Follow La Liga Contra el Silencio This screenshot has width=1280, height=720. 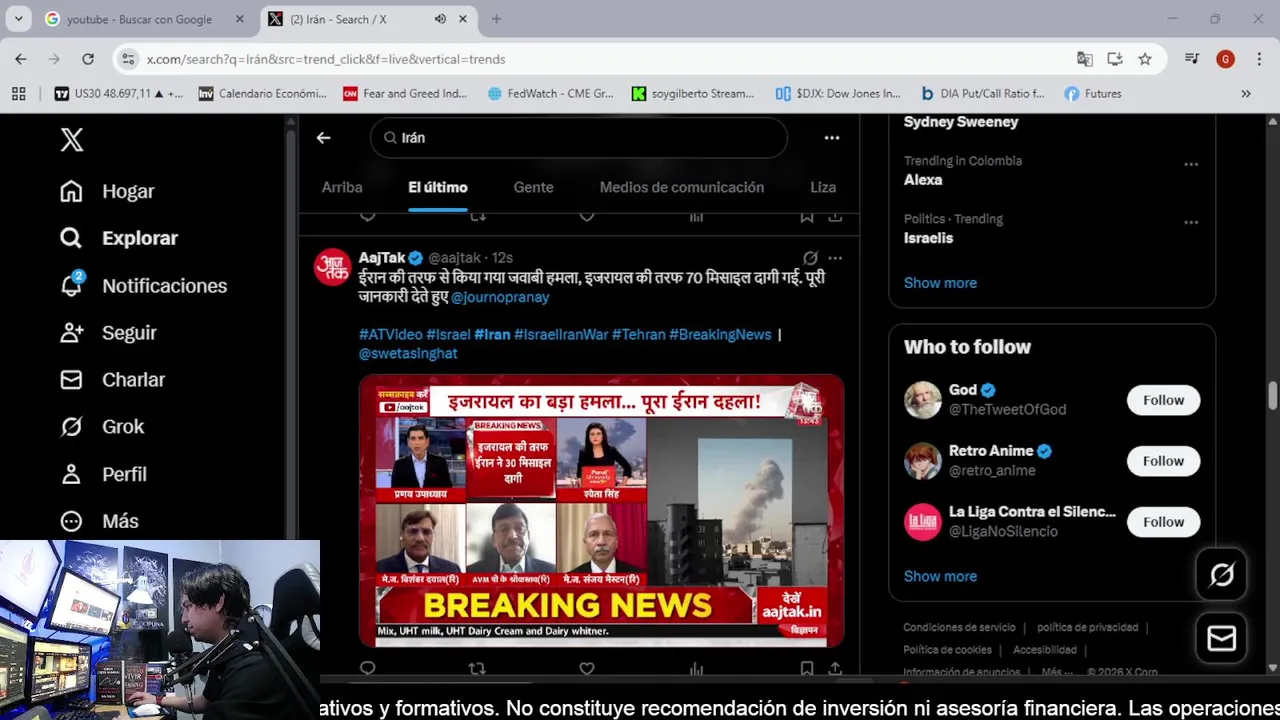(x=1163, y=522)
